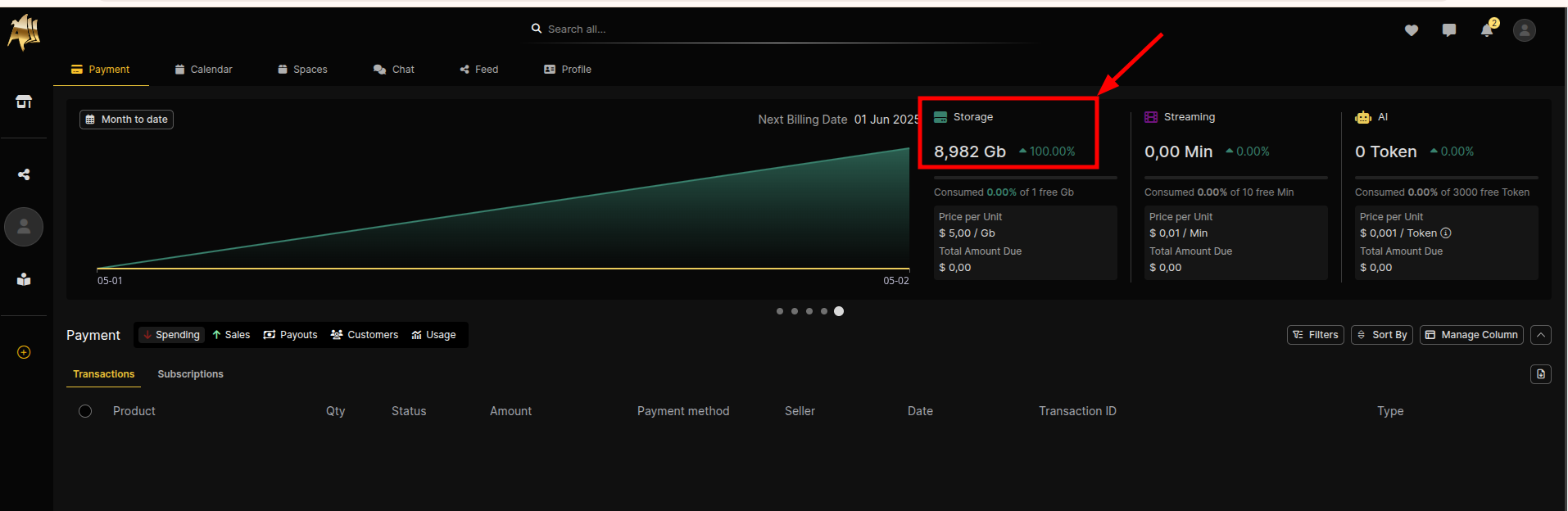Click the 0 Token AI value
The height and width of the screenshot is (511, 1568).
[x=1386, y=151]
